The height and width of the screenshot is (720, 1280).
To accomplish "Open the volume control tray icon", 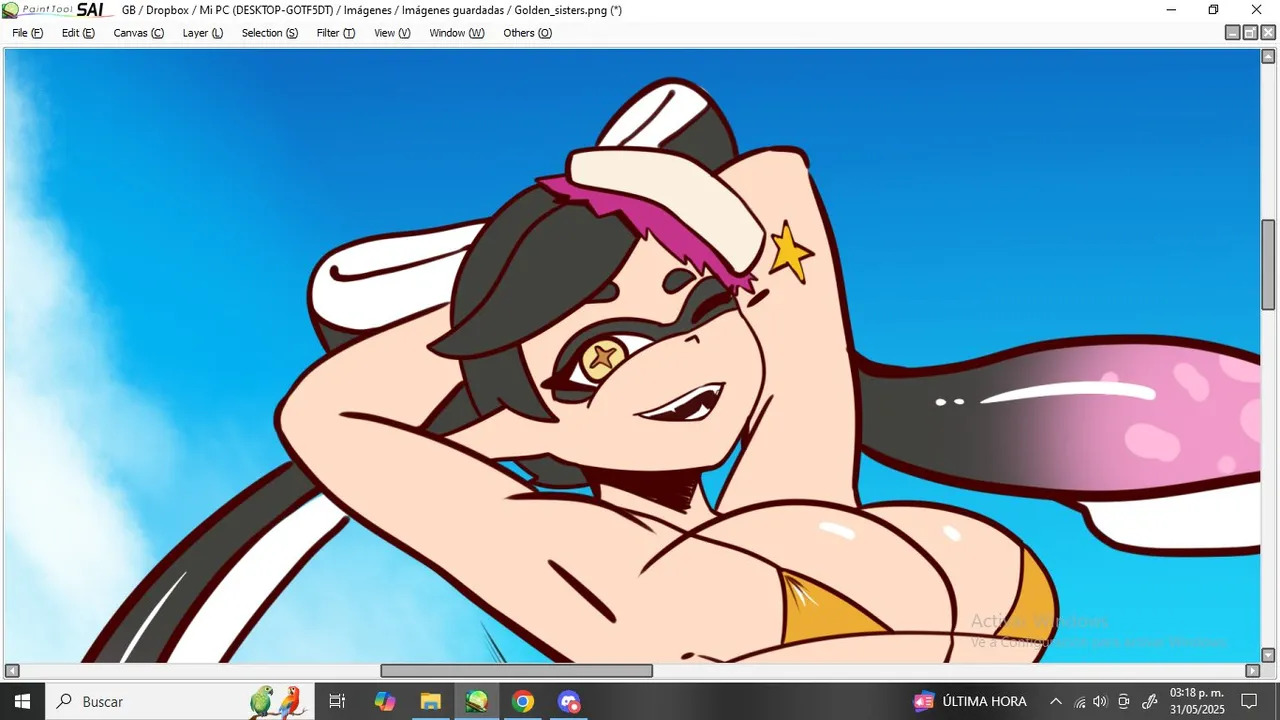I will (x=1101, y=701).
